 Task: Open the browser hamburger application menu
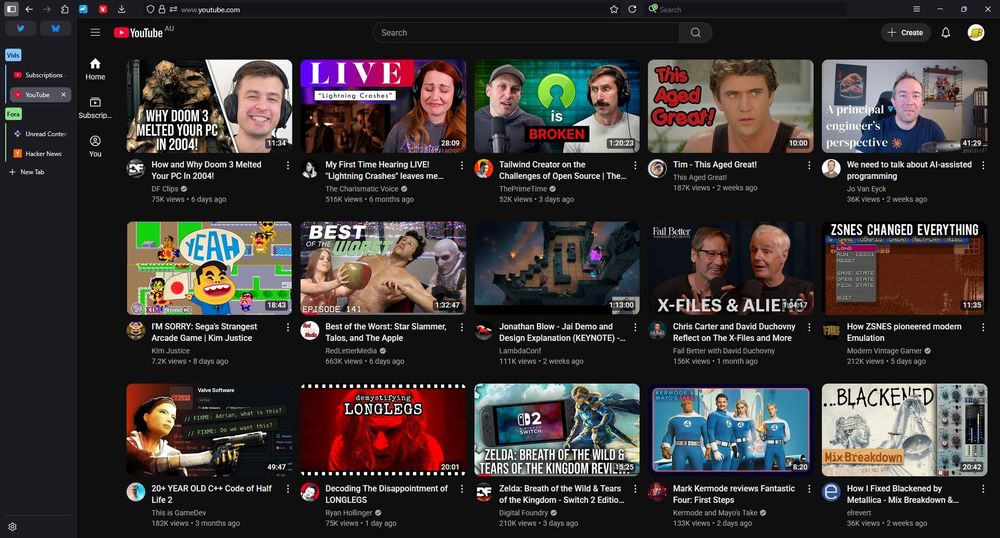[916, 9]
